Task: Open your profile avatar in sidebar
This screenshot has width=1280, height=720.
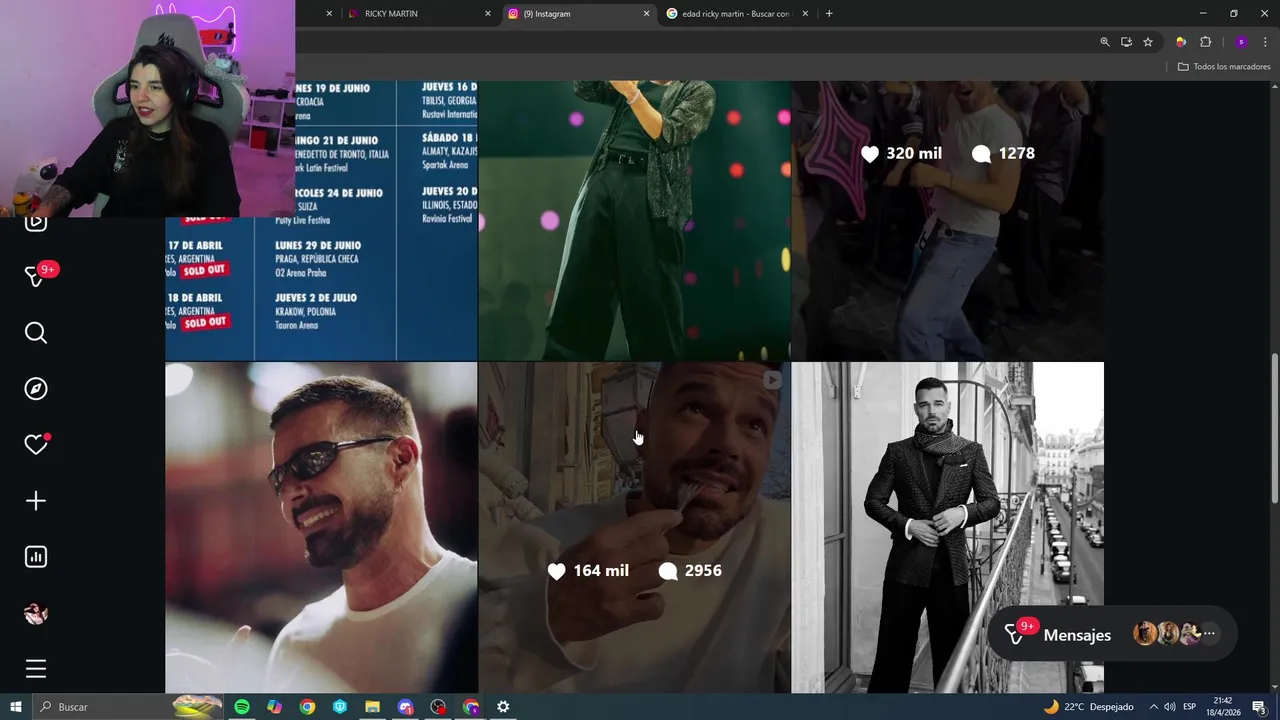Action: [36, 613]
